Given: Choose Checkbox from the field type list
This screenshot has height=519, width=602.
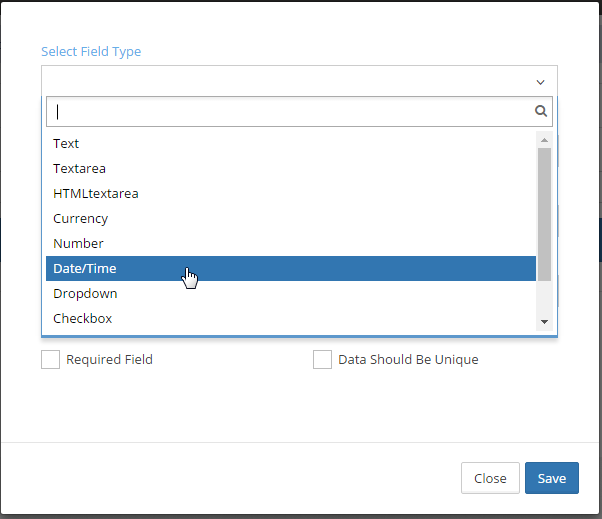Looking at the screenshot, I should pyautogui.click(x=82, y=319).
